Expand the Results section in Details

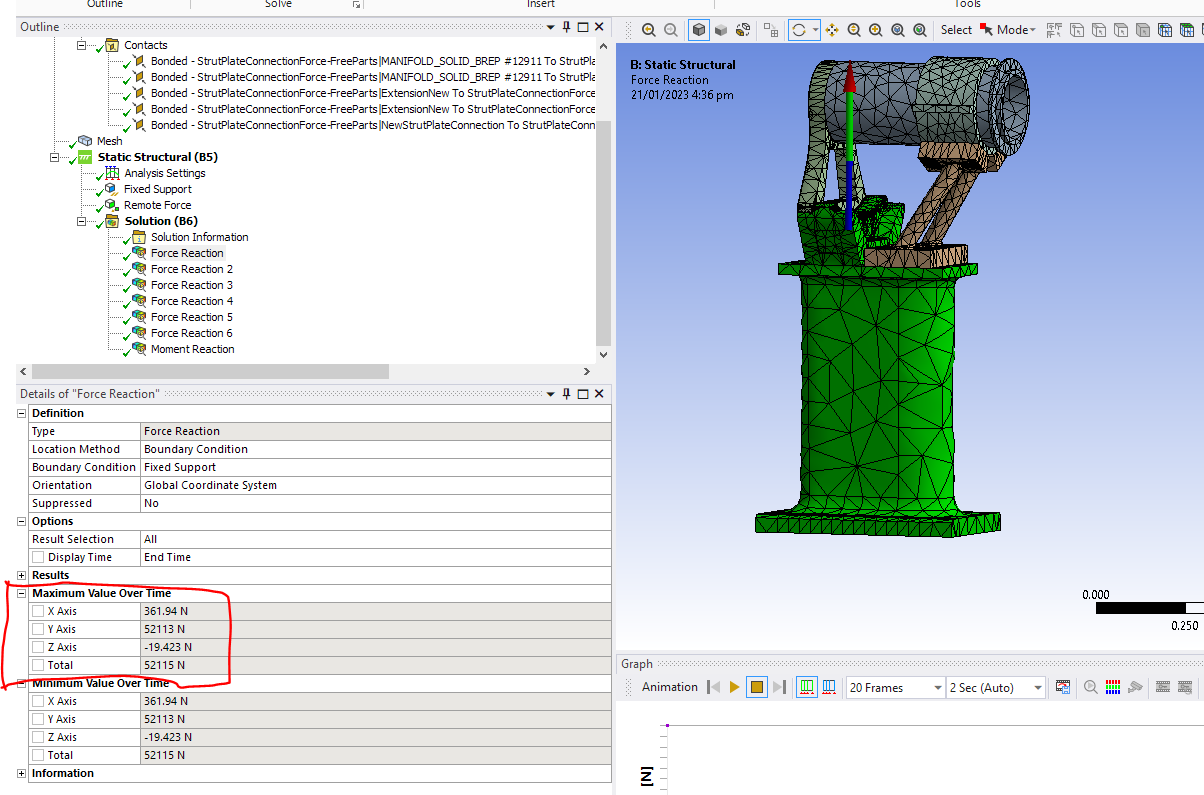pyautogui.click(x=22, y=575)
